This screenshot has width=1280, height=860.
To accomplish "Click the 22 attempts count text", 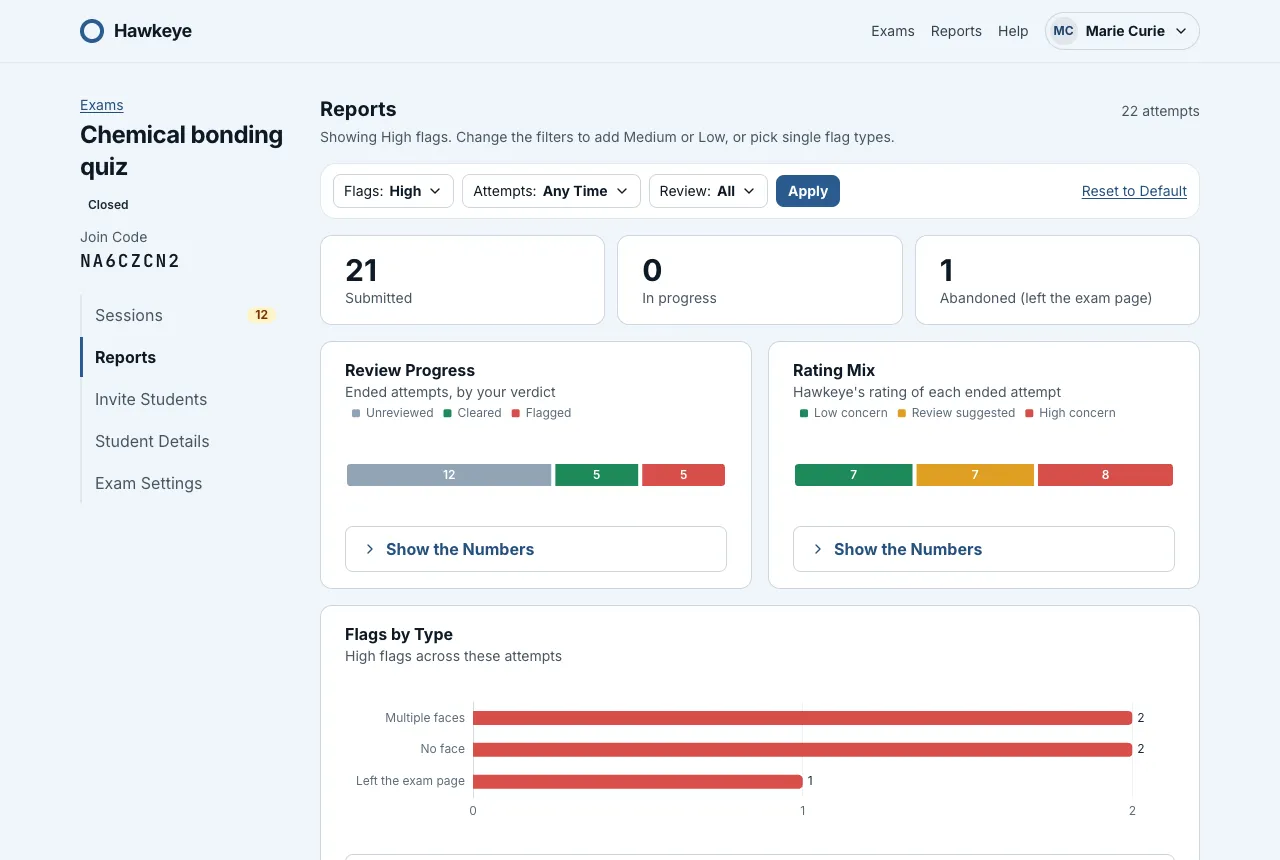I will point(1160,111).
